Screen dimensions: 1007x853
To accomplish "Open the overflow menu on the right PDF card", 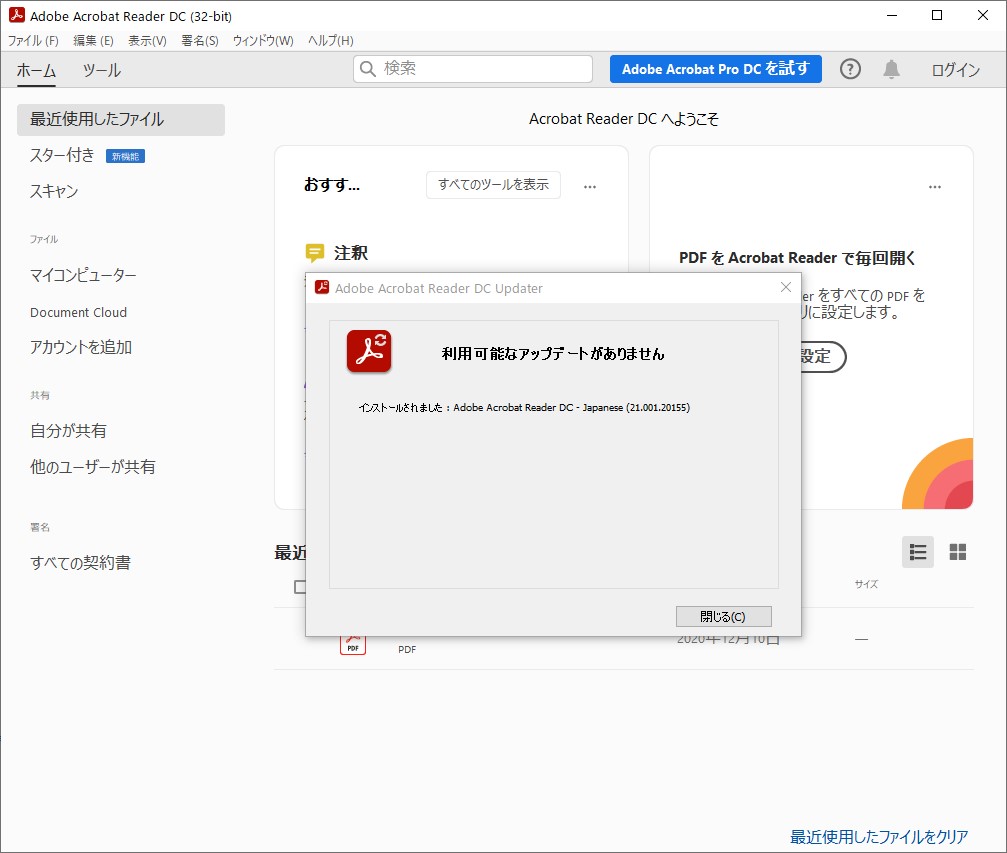I will pos(935,186).
